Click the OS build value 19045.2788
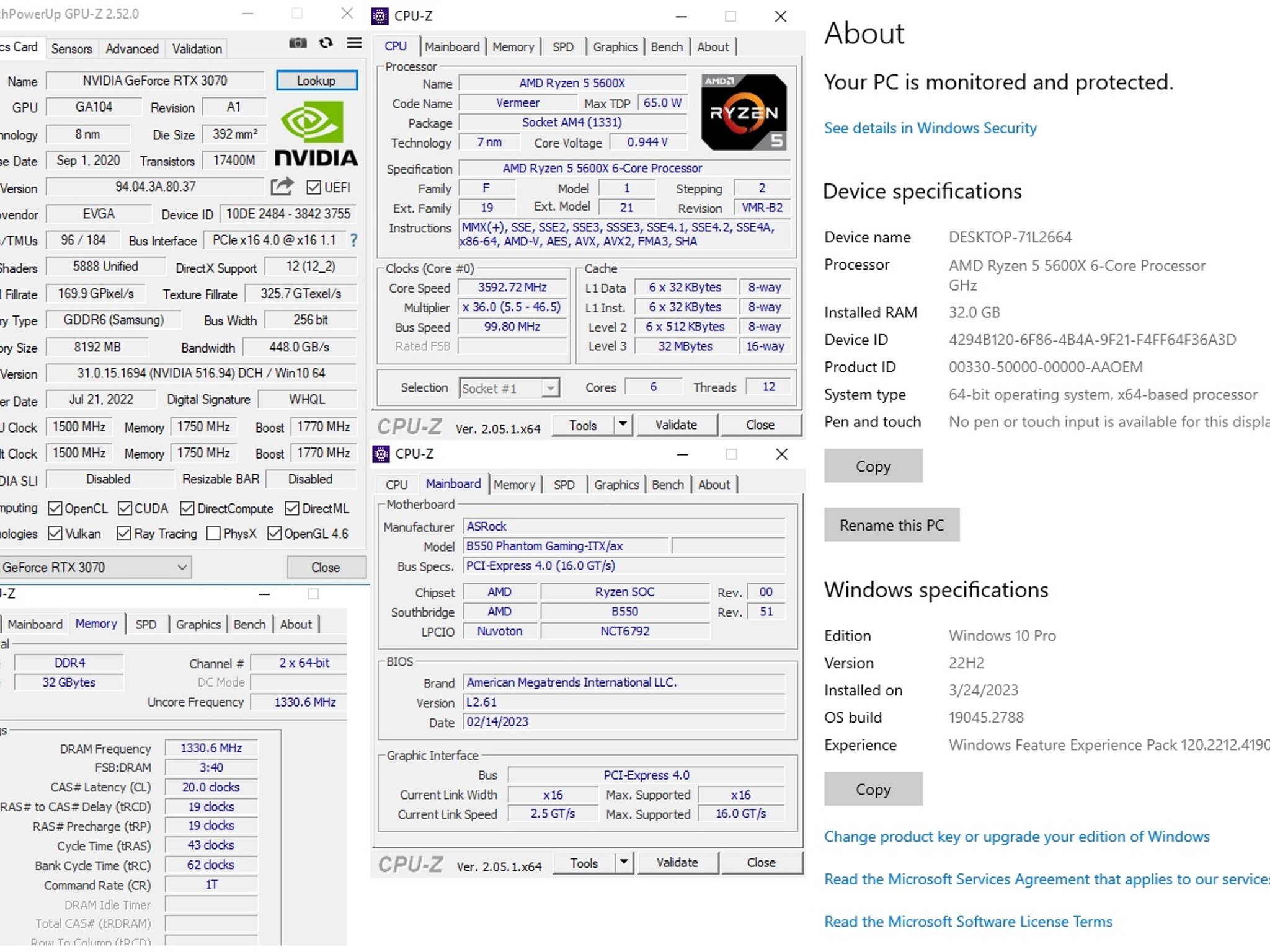 pyautogui.click(x=986, y=717)
